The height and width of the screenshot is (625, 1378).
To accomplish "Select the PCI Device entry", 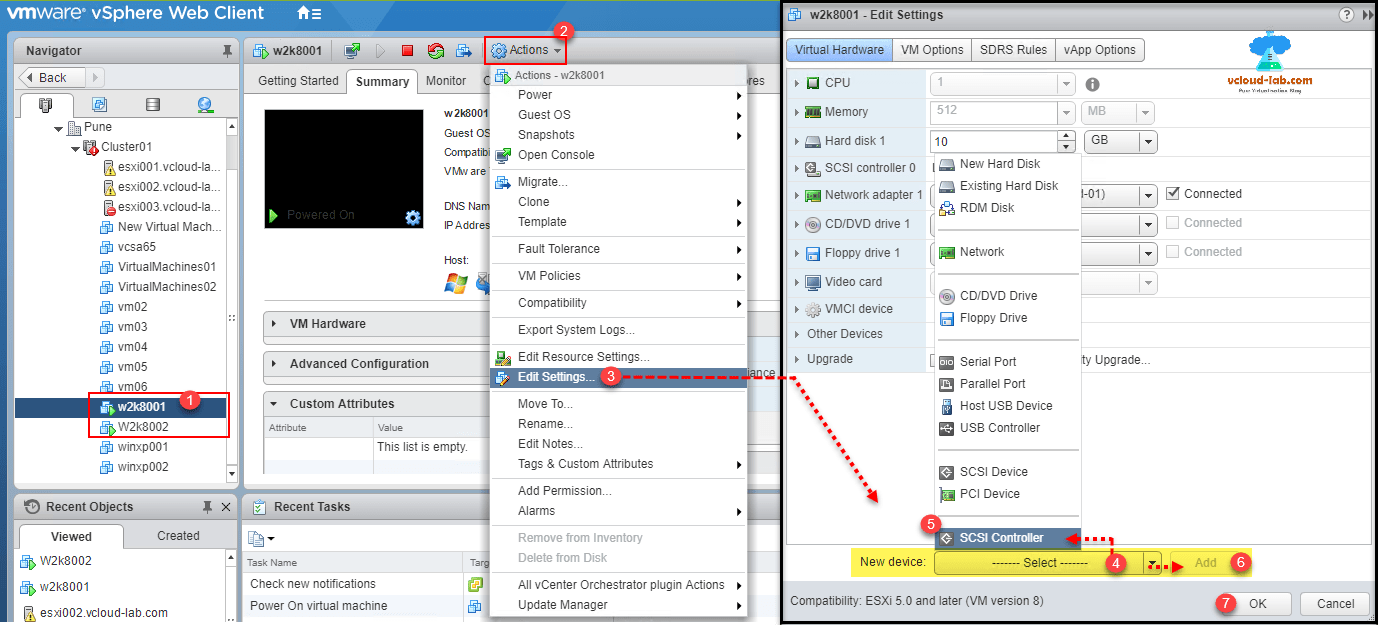I will coord(990,493).
